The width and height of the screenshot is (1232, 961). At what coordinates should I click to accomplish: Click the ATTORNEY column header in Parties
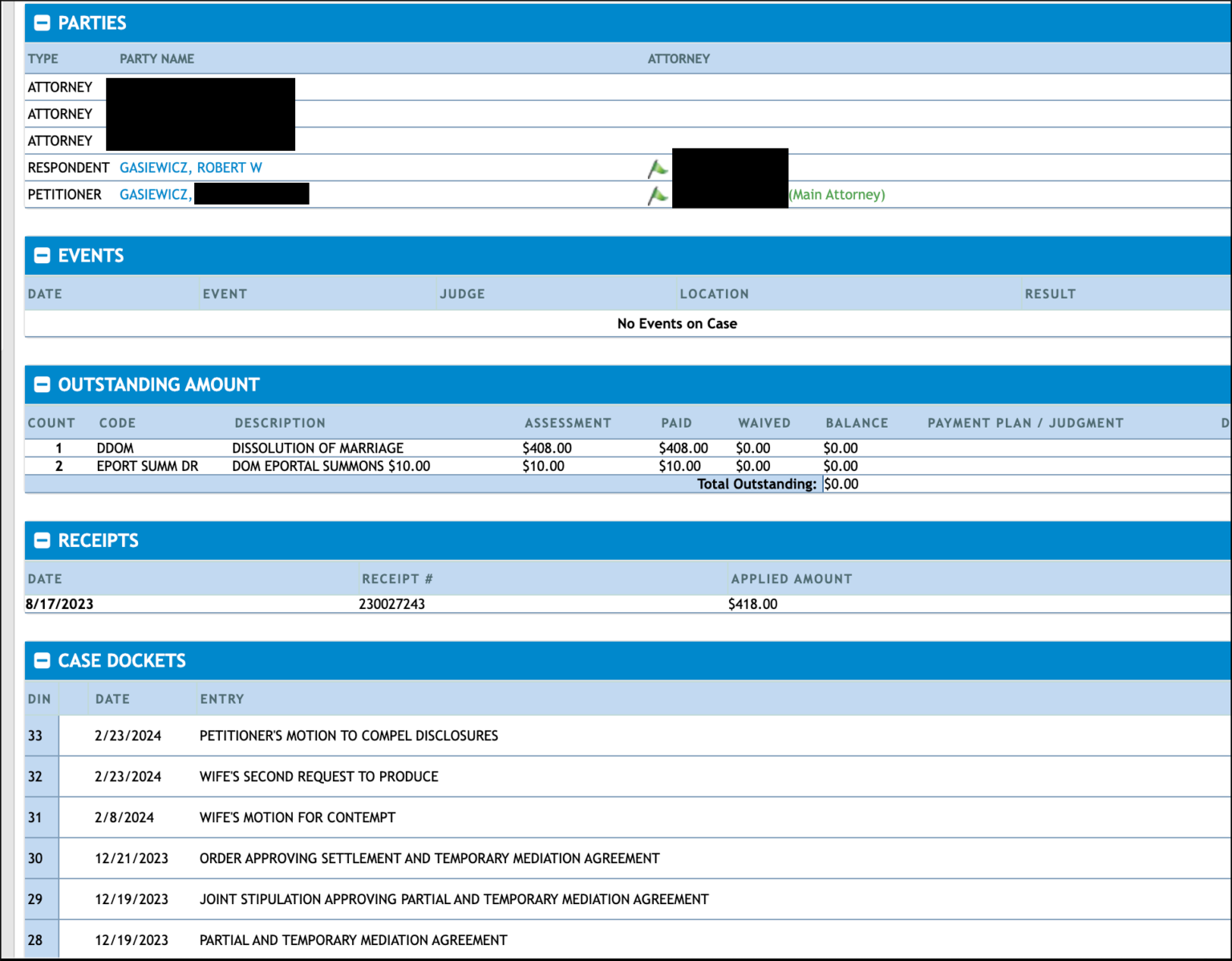click(x=679, y=59)
